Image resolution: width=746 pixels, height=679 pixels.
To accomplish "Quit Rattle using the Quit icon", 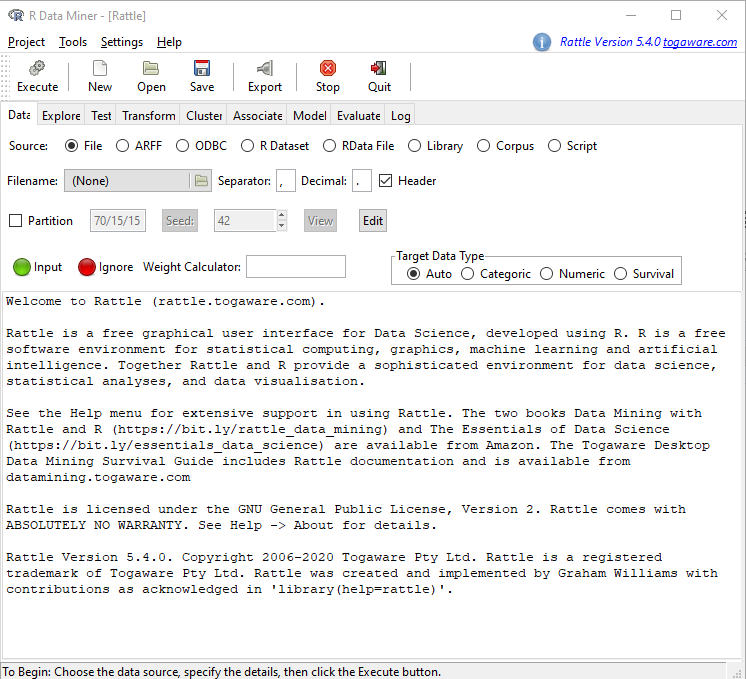I will click(379, 69).
